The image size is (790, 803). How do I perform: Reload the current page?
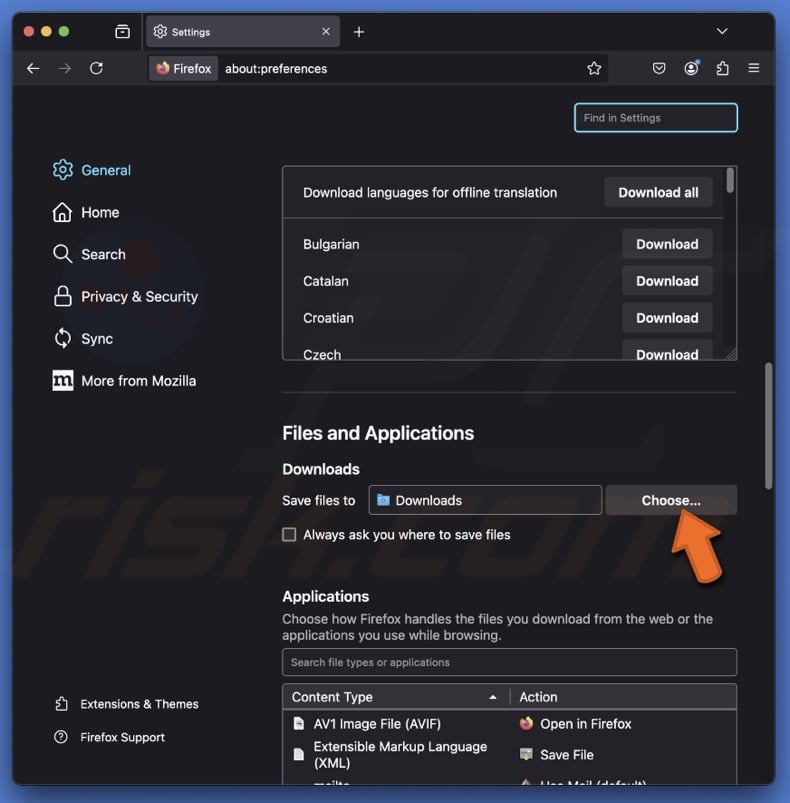point(96,68)
